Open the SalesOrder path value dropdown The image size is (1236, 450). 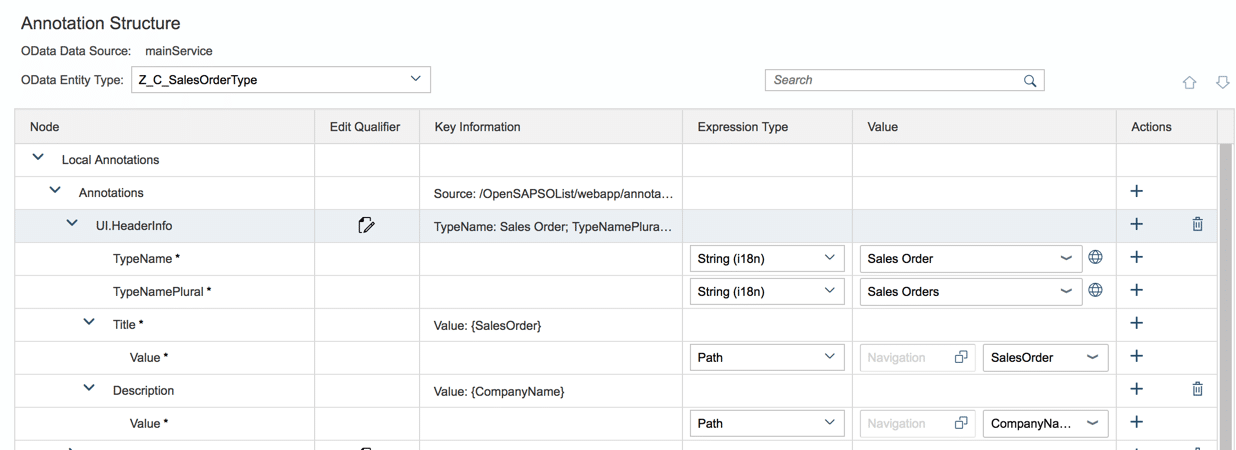click(1092, 357)
